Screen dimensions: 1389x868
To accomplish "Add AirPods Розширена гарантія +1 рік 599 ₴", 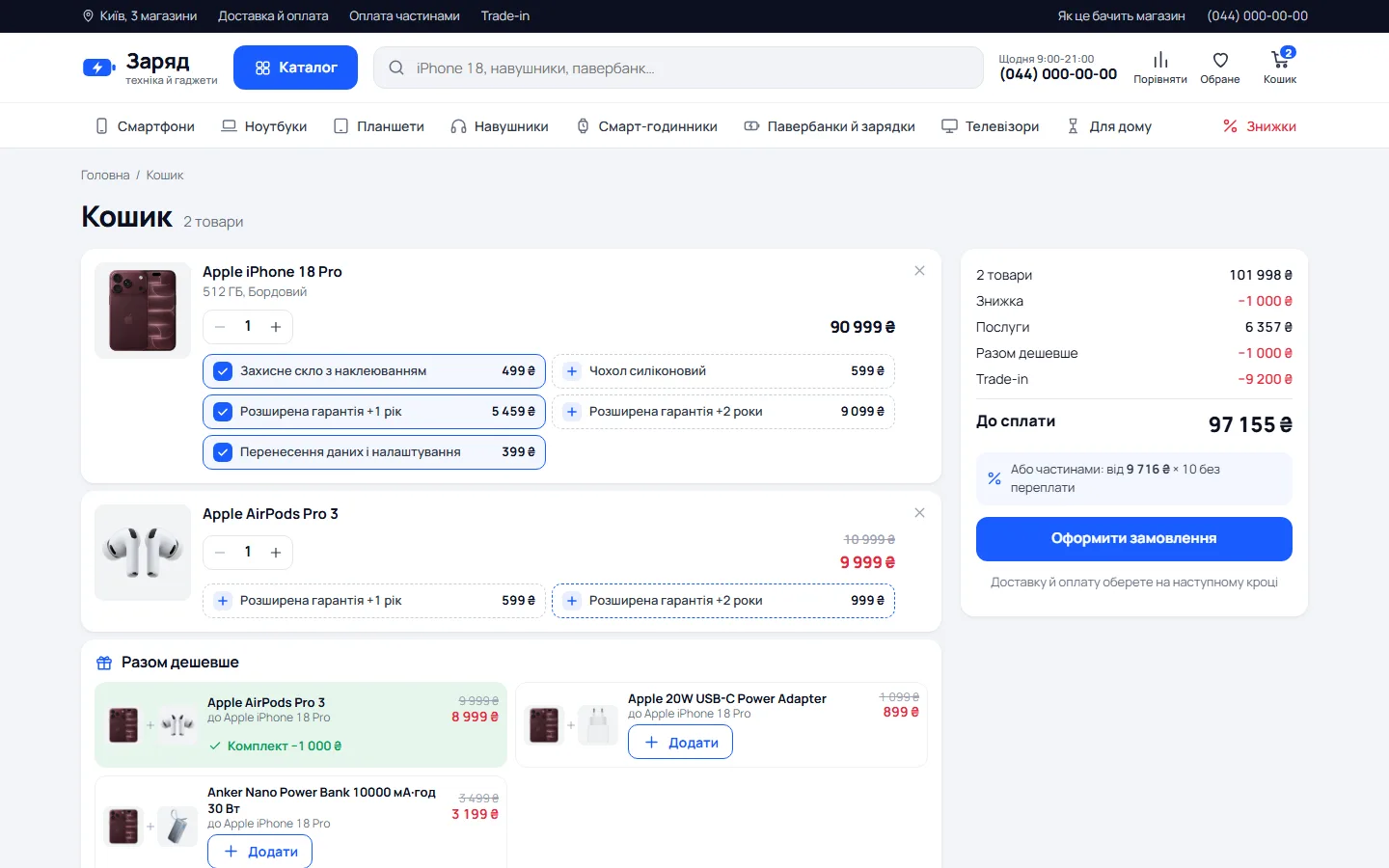I will click(374, 601).
